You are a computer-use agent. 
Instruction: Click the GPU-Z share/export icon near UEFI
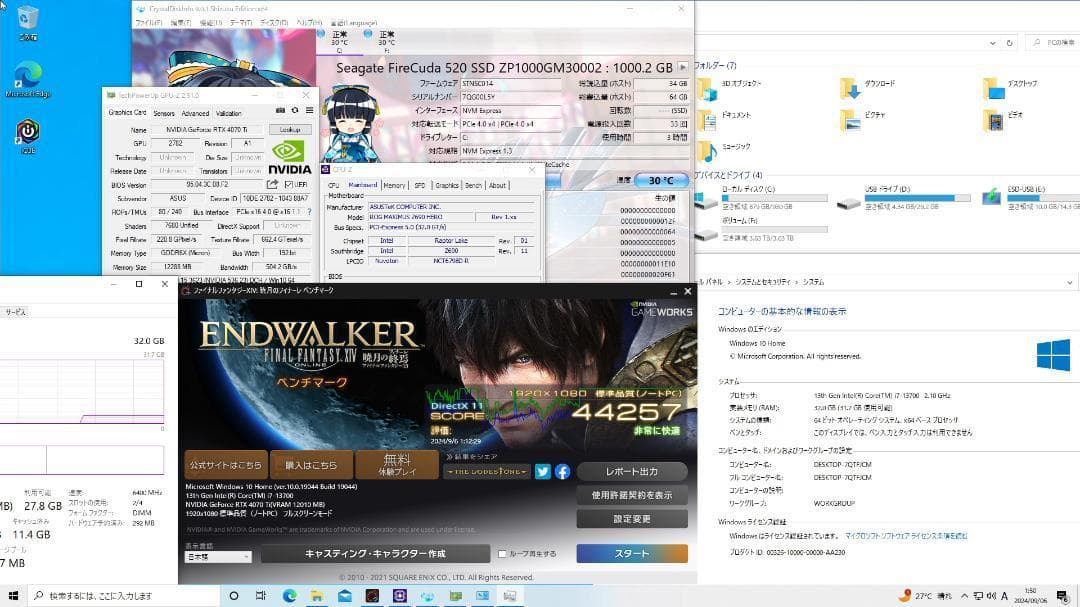[273, 184]
